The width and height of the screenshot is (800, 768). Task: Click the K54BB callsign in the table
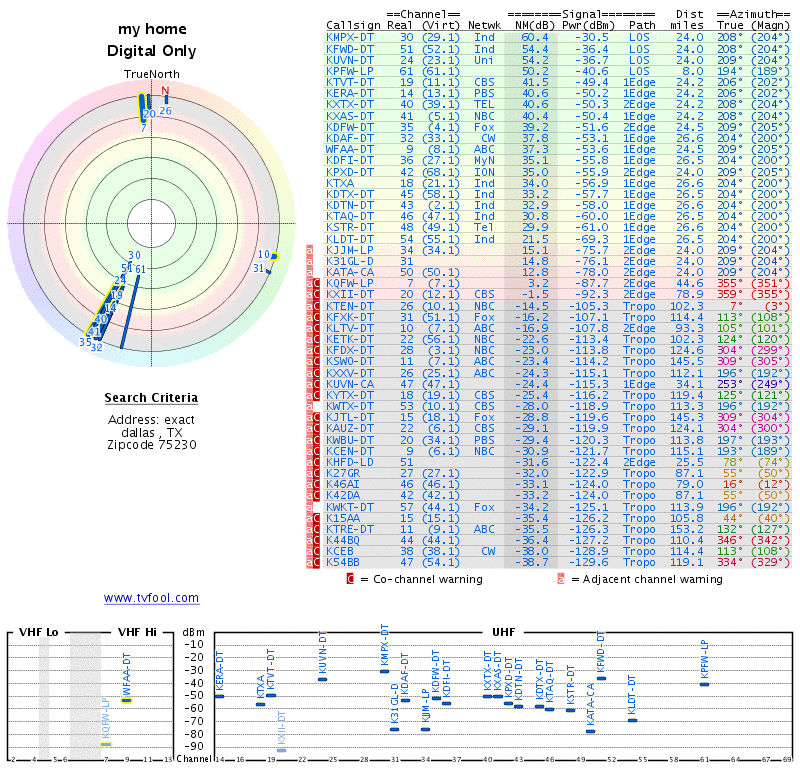[343, 562]
